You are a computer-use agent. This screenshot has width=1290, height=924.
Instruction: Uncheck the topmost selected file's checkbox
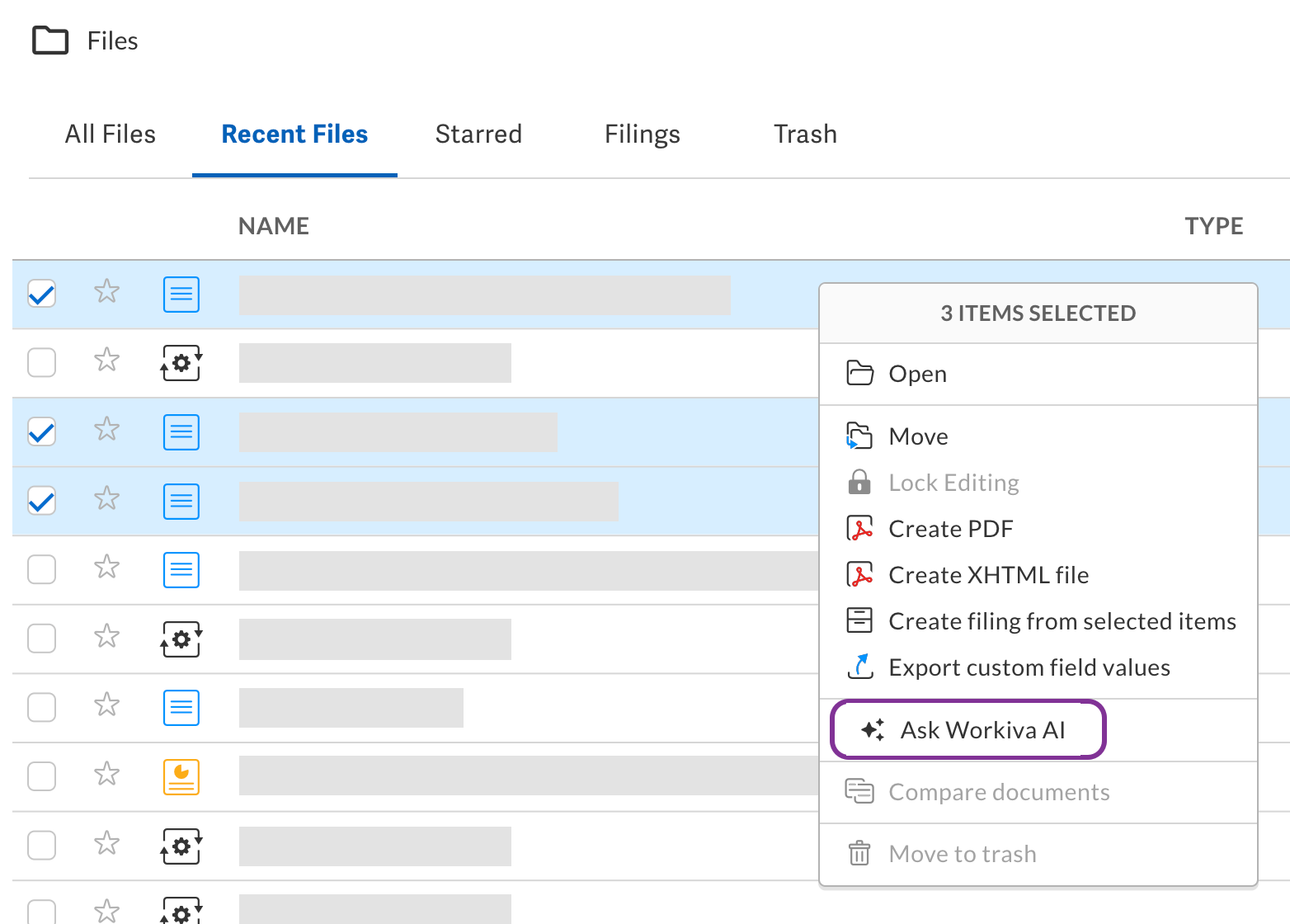click(42, 294)
